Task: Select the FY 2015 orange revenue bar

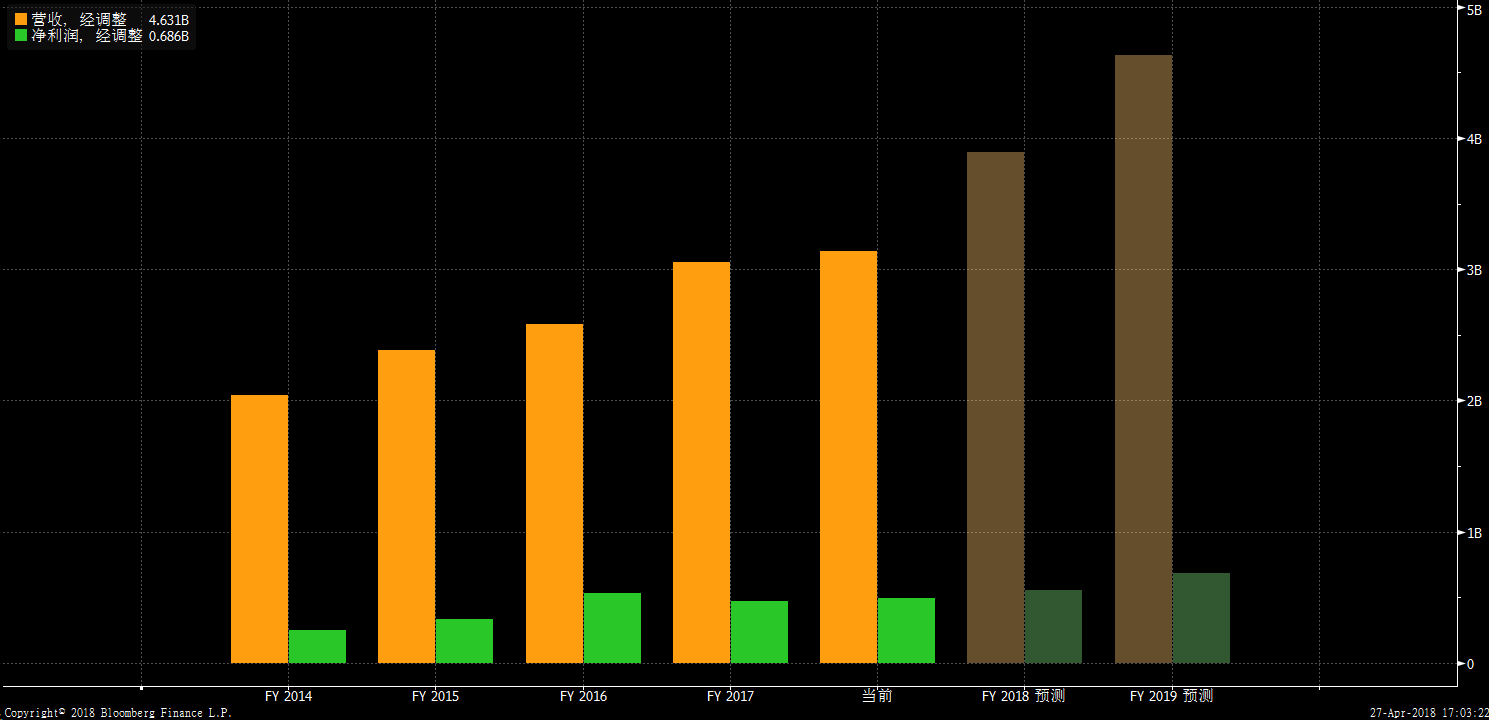Action: [406, 506]
